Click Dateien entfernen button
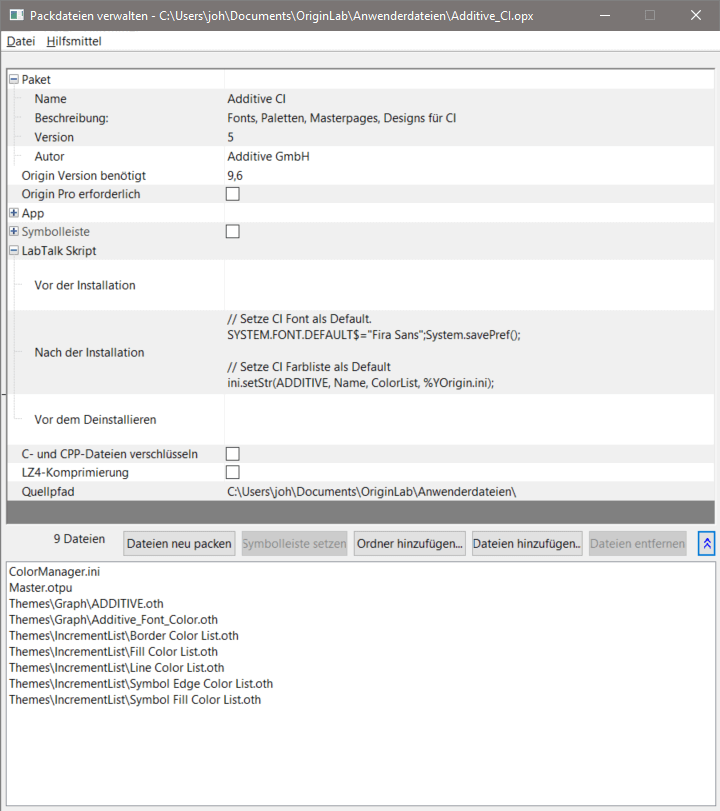This screenshot has height=811, width=720. pos(638,544)
